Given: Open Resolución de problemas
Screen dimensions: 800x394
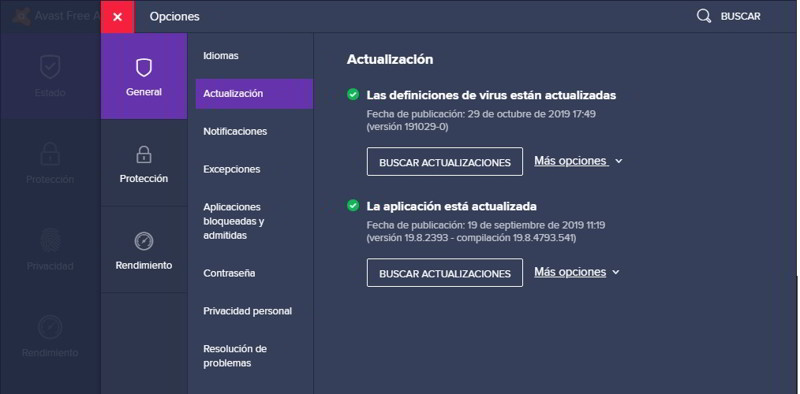Looking at the screenshot, I should 235,356.
